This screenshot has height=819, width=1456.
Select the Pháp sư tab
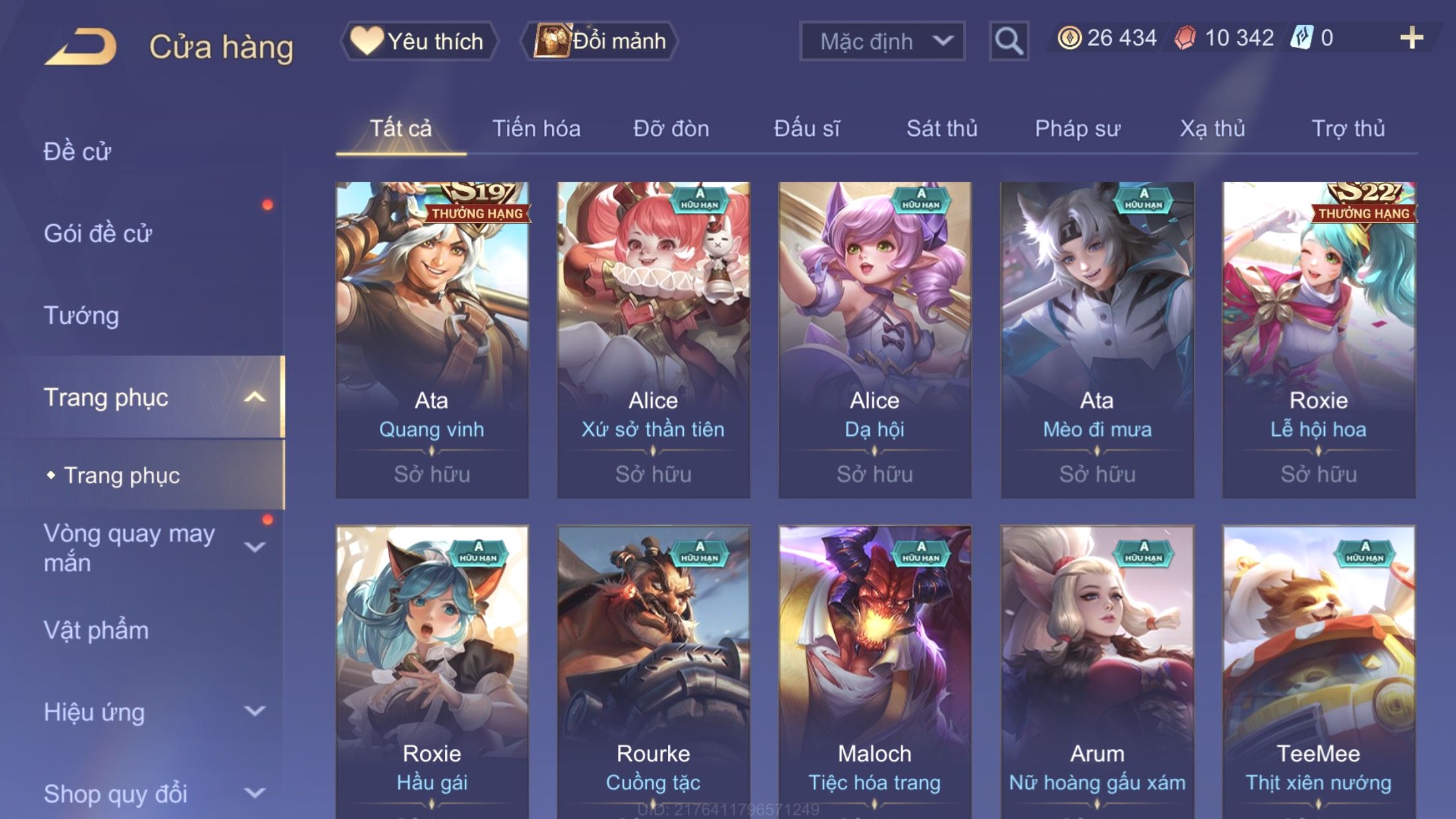1077,128
